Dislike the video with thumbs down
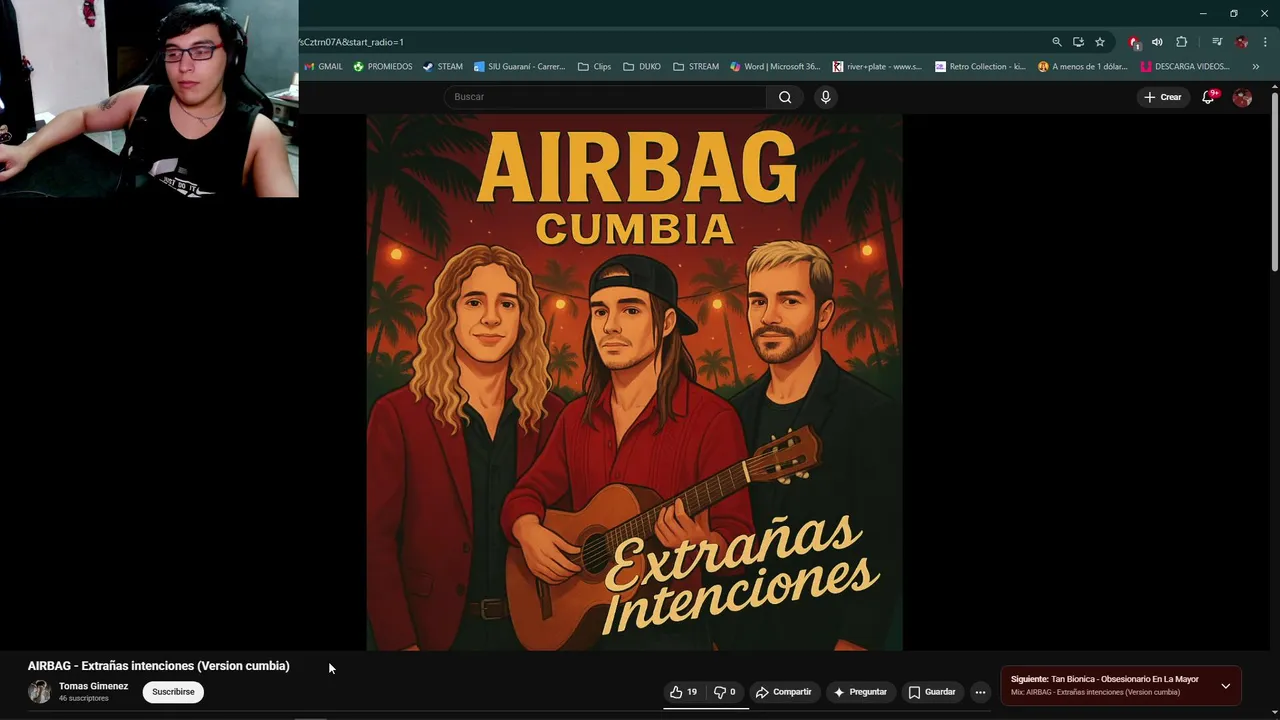This screenshot has width=1280, height=720. (x=725, y=692)
